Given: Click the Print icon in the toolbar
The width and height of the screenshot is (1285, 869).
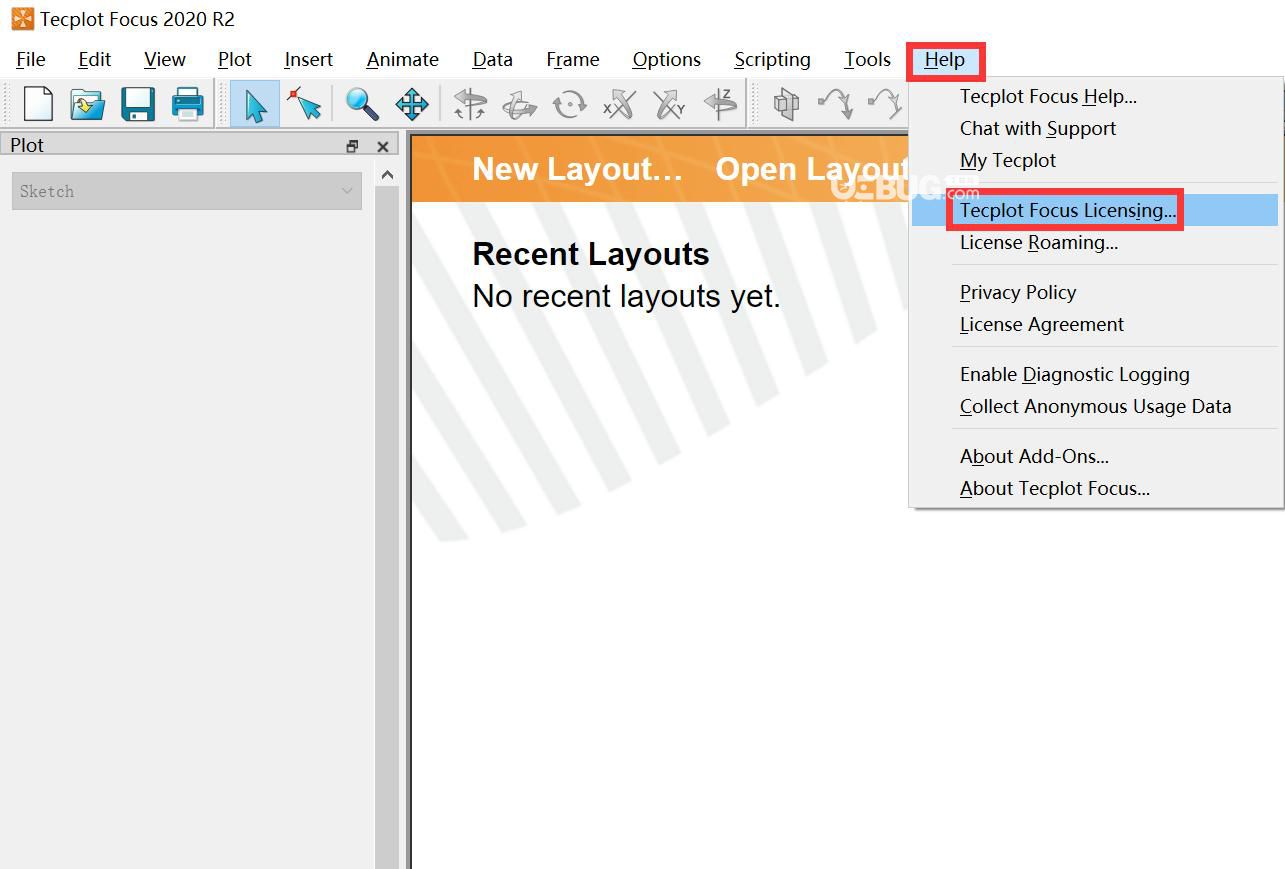Looking at the screenshot, I should click(x=187, y=104).
